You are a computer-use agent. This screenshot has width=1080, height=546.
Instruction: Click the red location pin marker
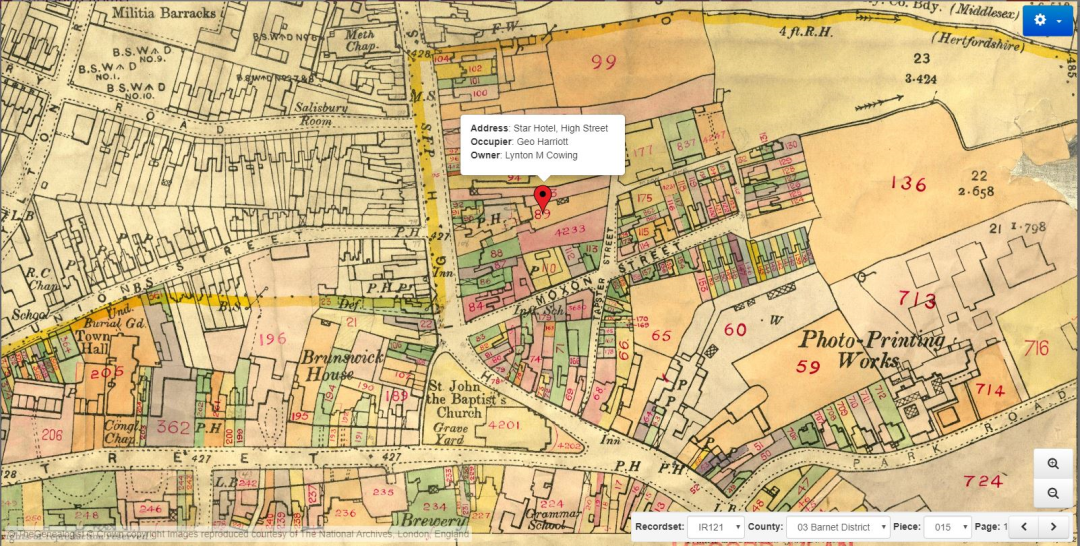[543, 197]
